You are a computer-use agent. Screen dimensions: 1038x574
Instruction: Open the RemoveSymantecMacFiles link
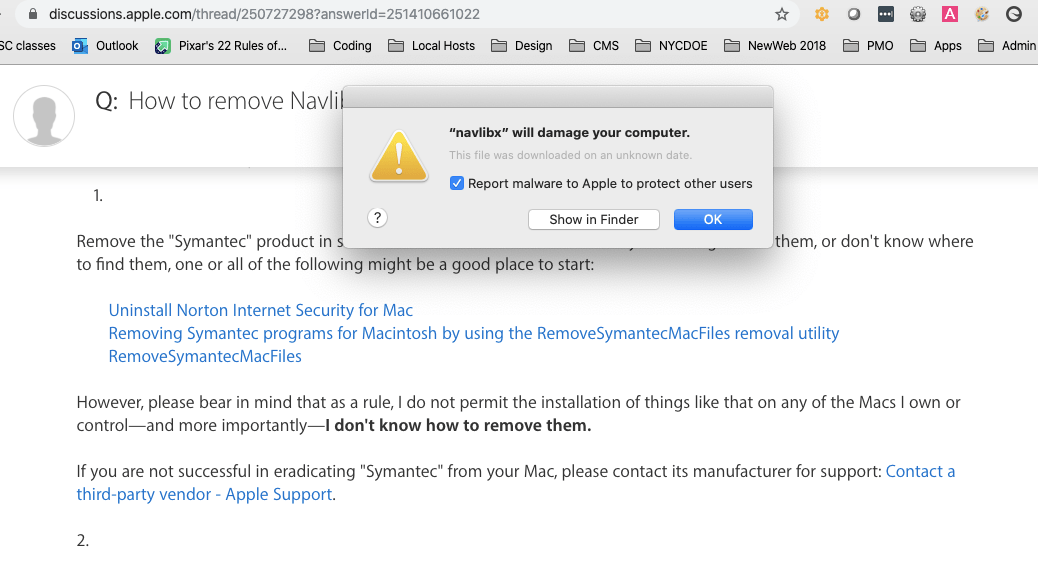tap(205, 356)
